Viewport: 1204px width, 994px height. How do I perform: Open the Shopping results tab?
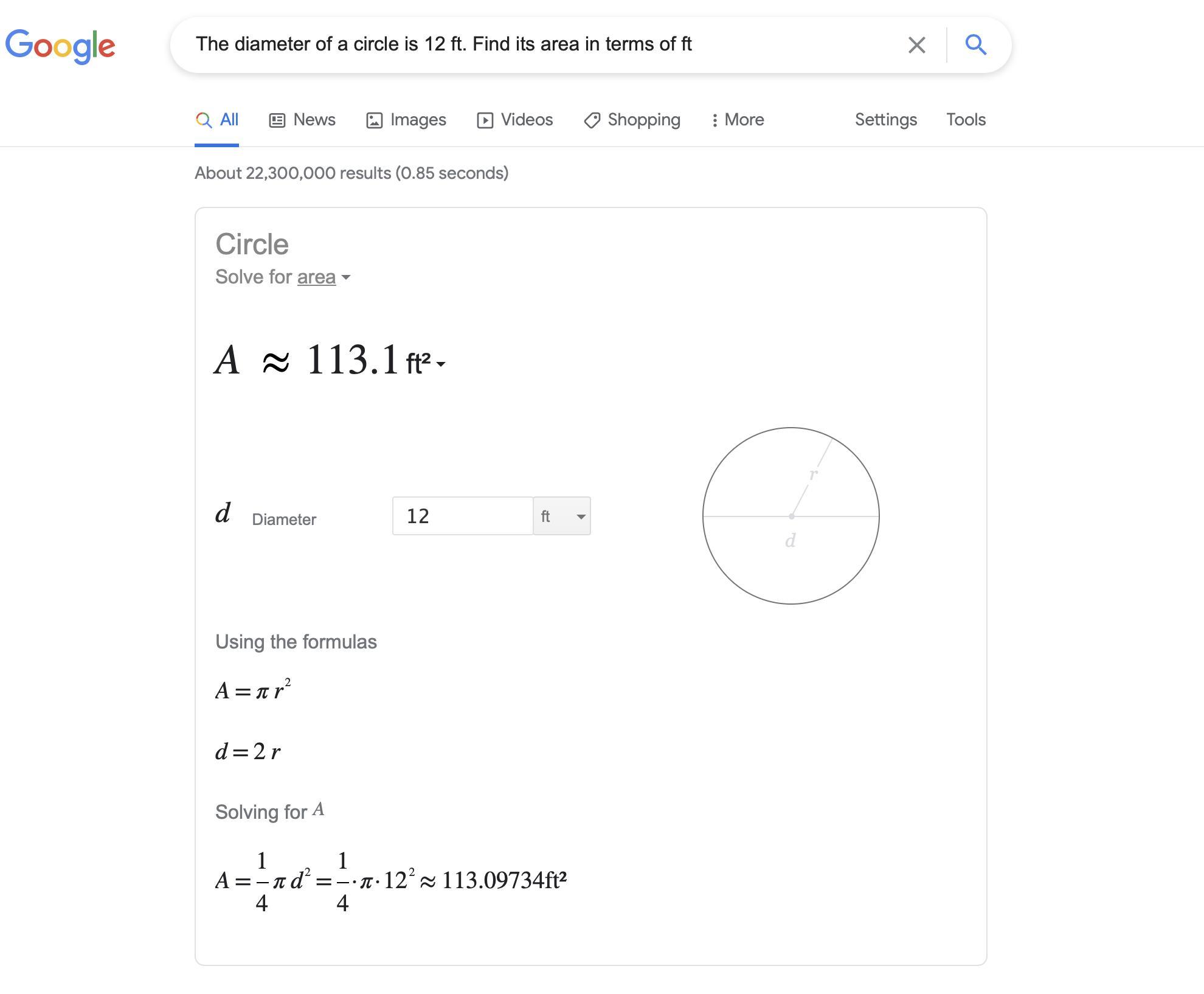(643, 120)
